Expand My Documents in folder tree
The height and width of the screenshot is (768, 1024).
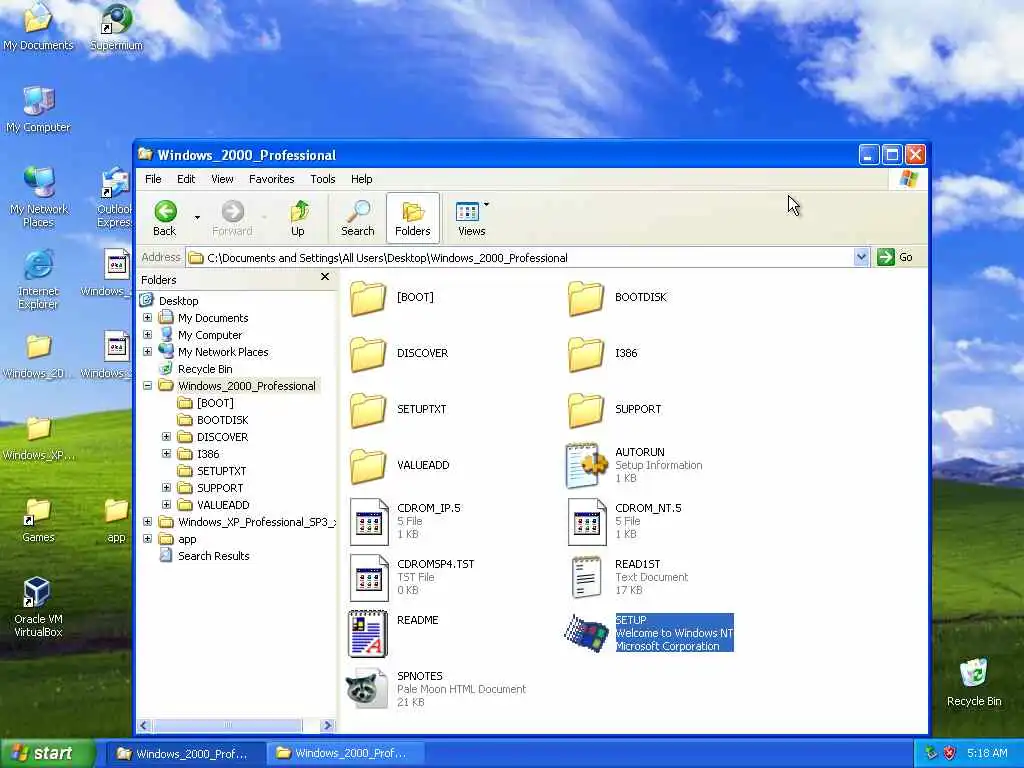point(148,317)
